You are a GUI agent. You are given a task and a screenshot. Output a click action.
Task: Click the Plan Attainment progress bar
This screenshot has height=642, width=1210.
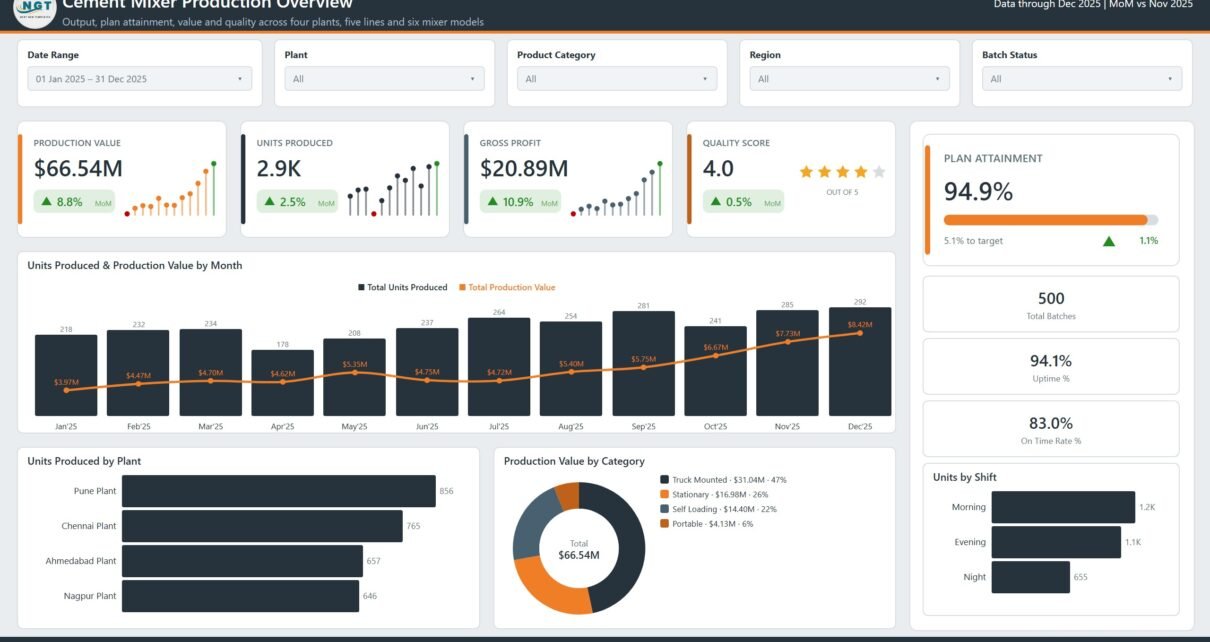1051,220
